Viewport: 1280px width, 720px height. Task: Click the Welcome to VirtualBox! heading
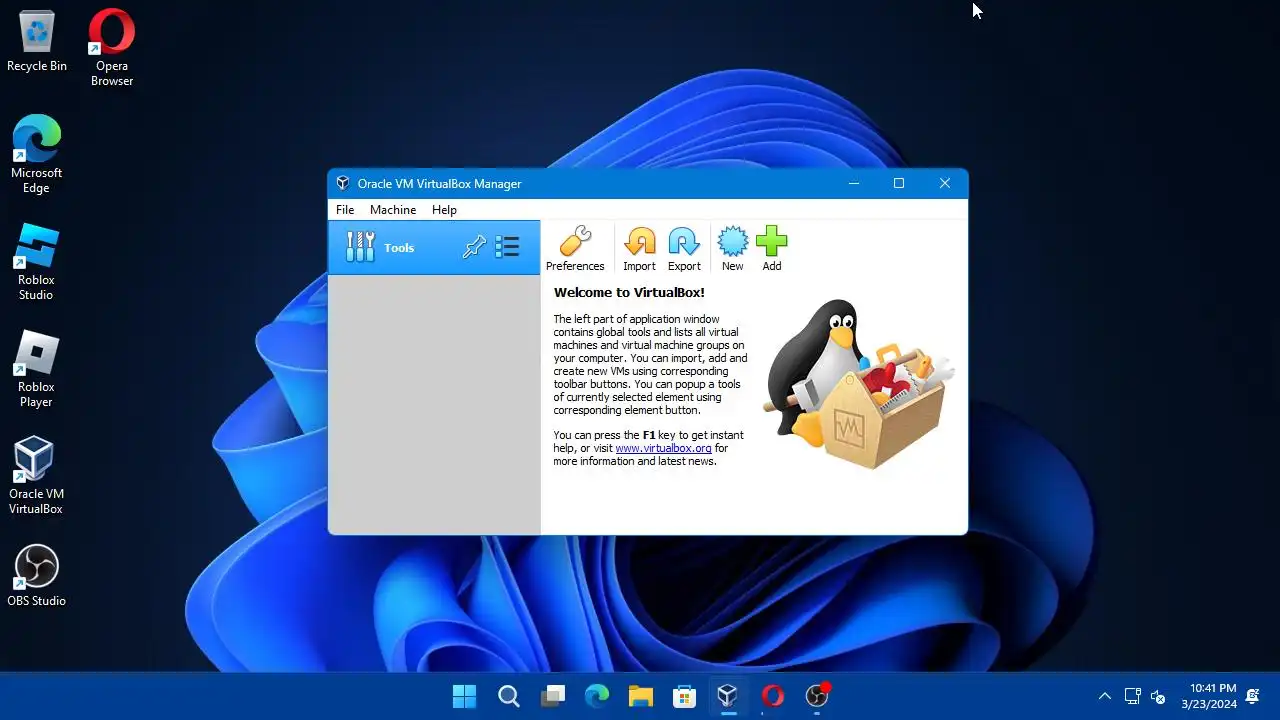pyautogui.click(x=629, y=293)
